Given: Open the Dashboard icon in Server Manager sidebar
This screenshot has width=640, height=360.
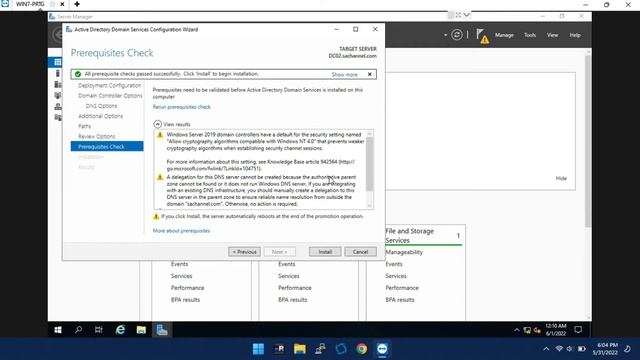Looking at the screenshot, I should 58,62.
